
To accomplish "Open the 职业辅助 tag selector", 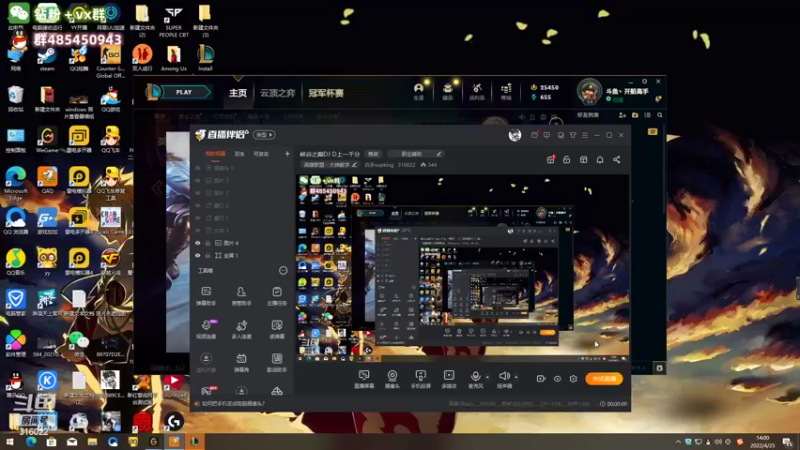I will tap(414, 154).
